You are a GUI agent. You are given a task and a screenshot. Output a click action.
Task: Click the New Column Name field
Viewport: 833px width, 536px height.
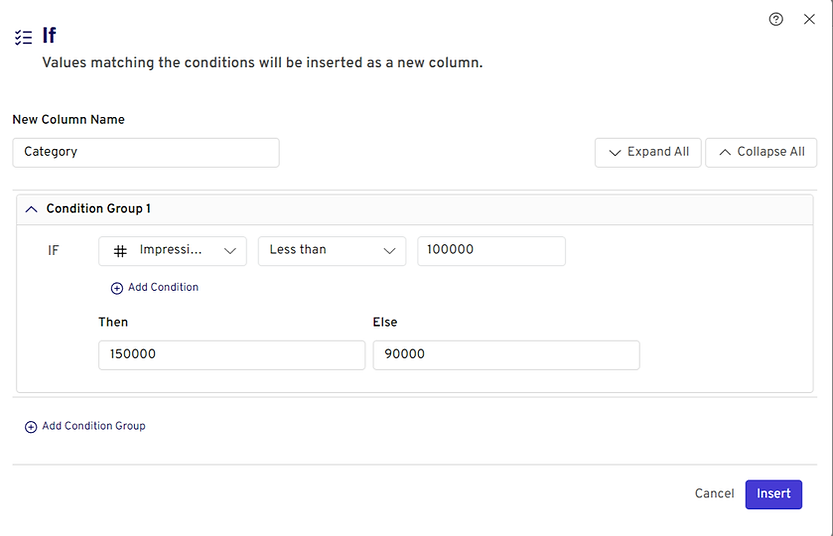146,152
